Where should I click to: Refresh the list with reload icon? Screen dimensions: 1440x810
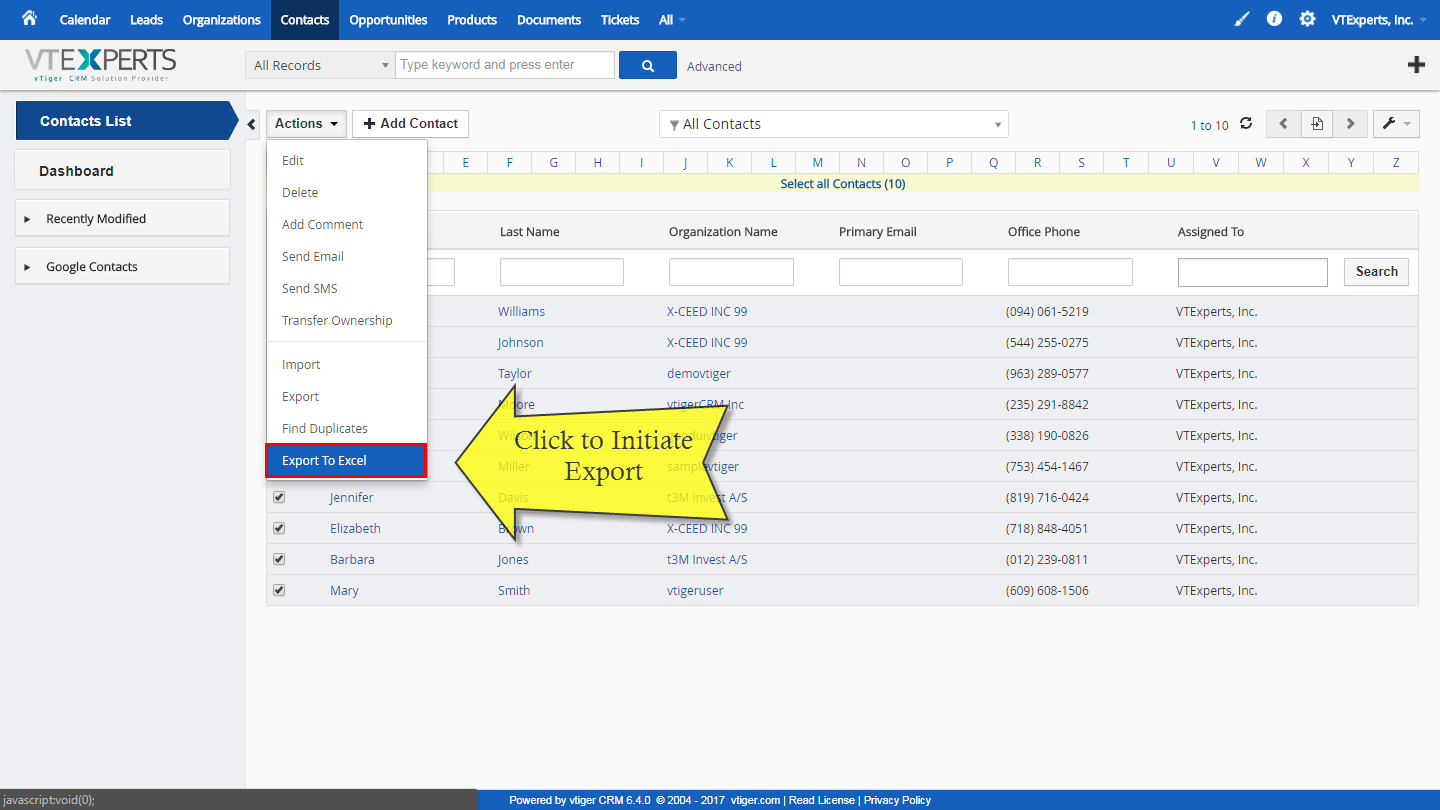(1246, 124)
